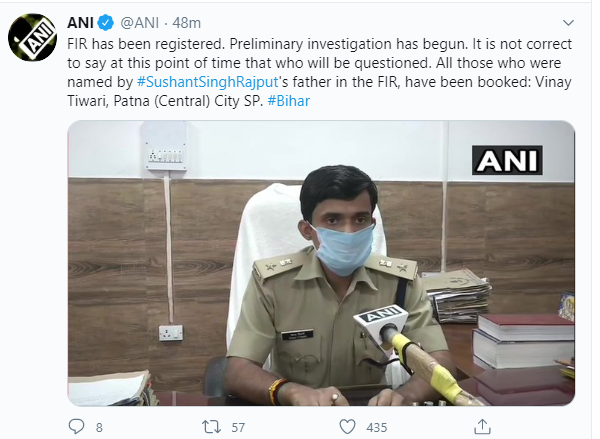
Task: Play the police officer video thumbnail
Action: pos(321,263)
